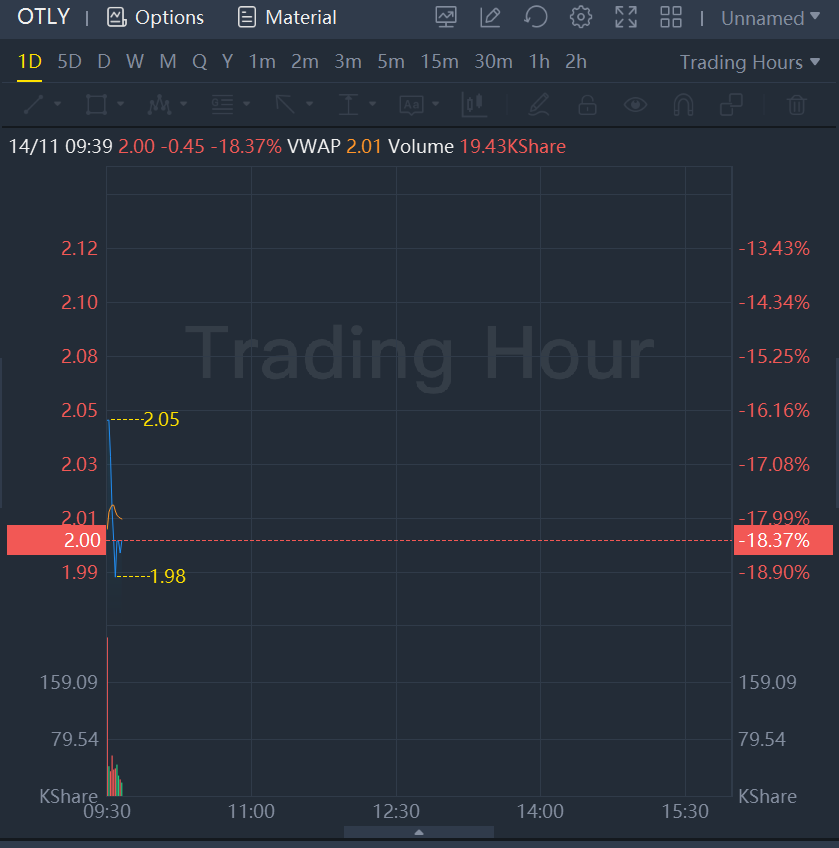Click the edit note pencil icon
Viewport: 839px width, 848px height.
point(490,17)
